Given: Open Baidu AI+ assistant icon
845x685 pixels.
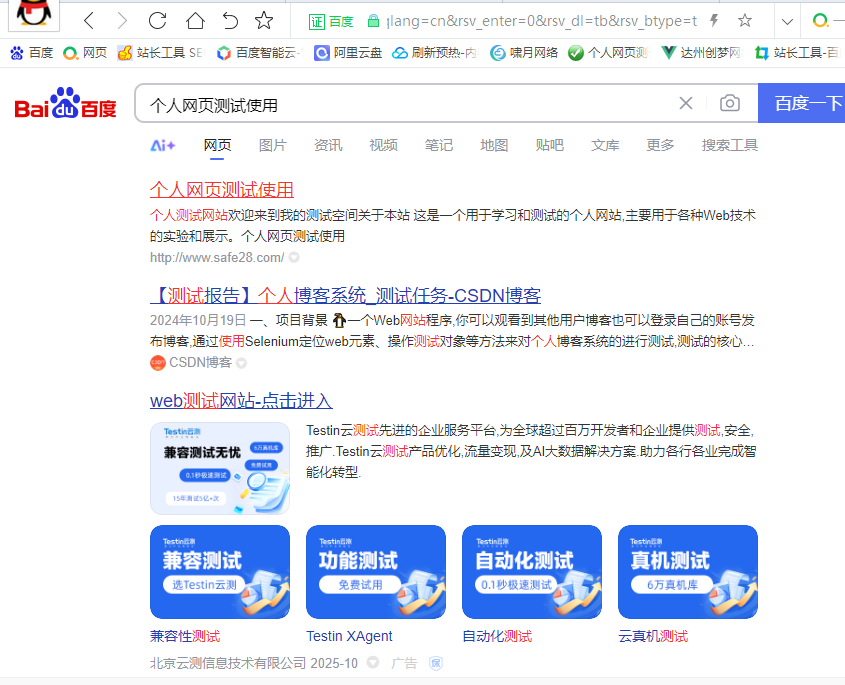Looking at the screenshot, I should [162, 145].
